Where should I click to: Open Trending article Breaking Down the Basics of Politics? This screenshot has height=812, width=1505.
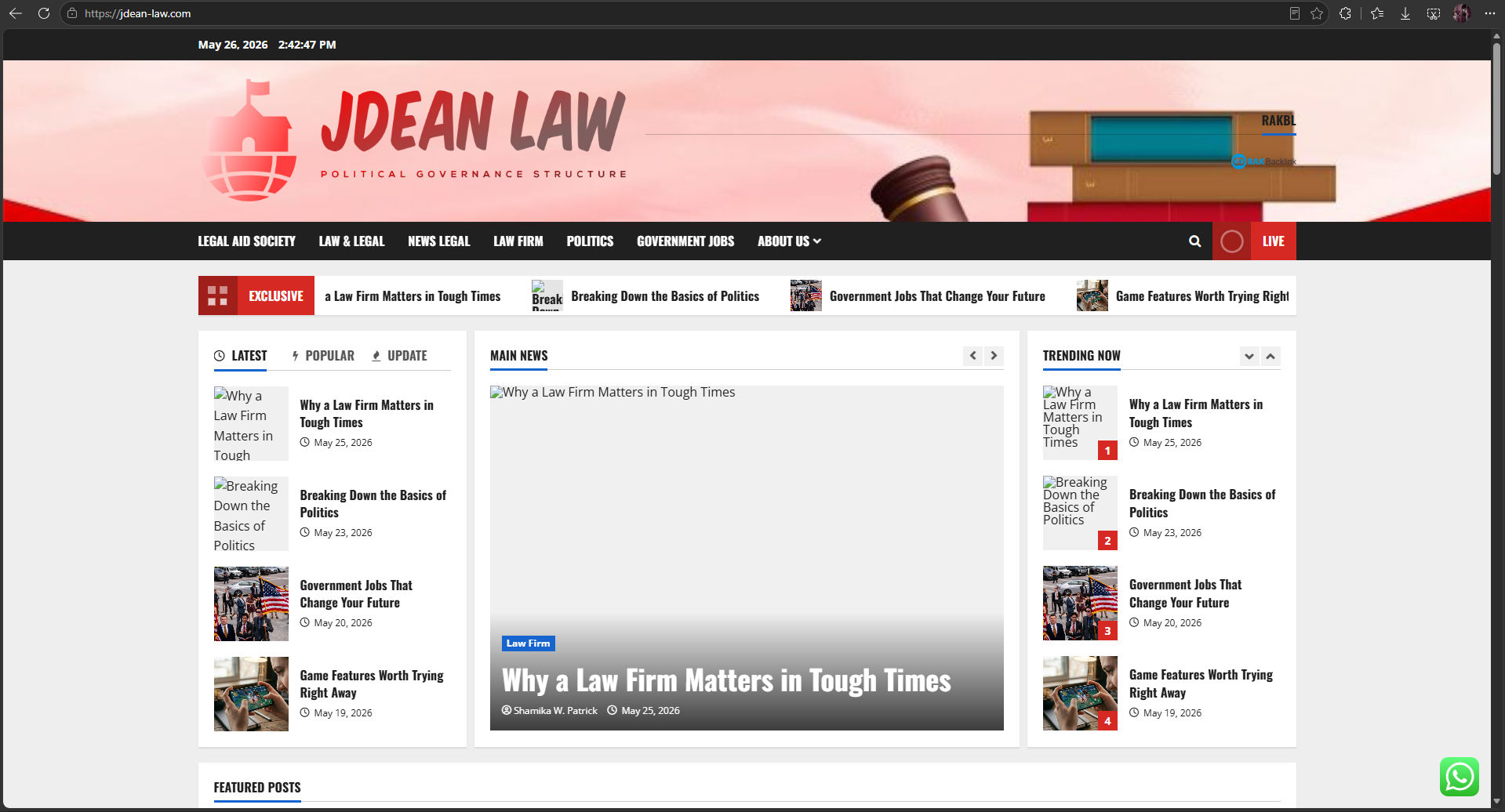(x=1202, y=503)
